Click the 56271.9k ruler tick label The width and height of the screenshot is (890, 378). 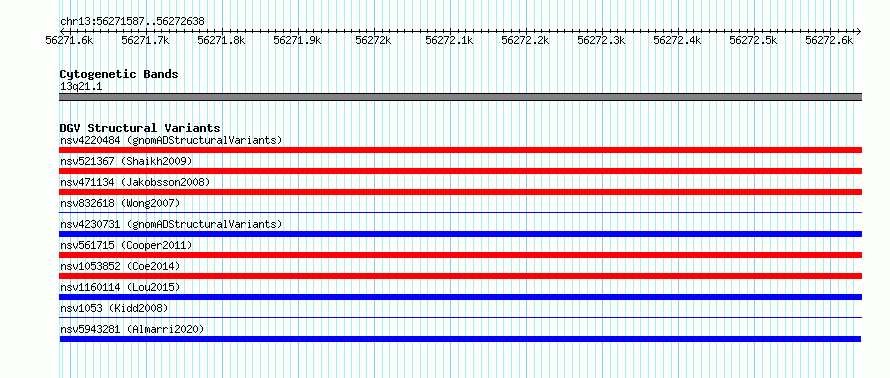tap(297, 41)
